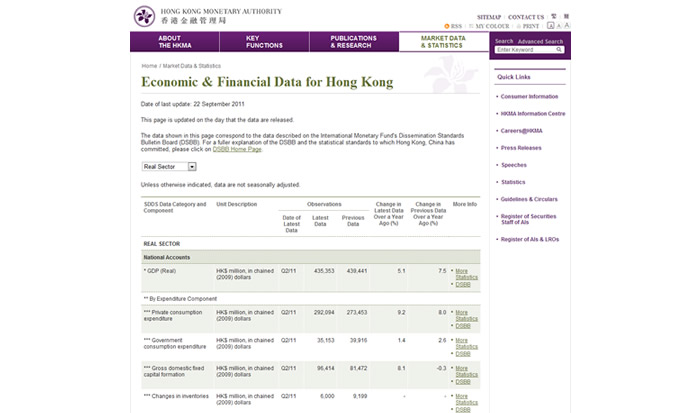This screenshot has width=700, height=413.
Task: Click the Enter Keyword search field
Action: (x=524, y=50)
